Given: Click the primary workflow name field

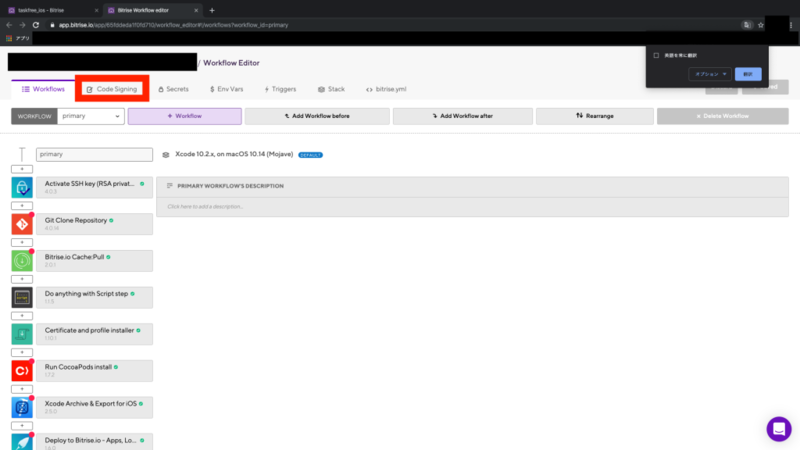Looking at the screenshot, I should 94,154.
